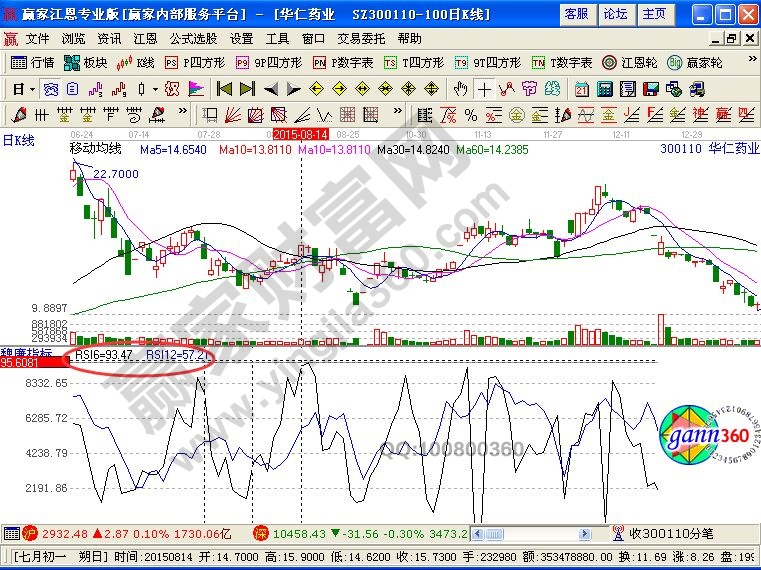This screenshot has height=570, width=761.
Task: Open the 日 period dropdown arrow
Action: tap(33, 89)
